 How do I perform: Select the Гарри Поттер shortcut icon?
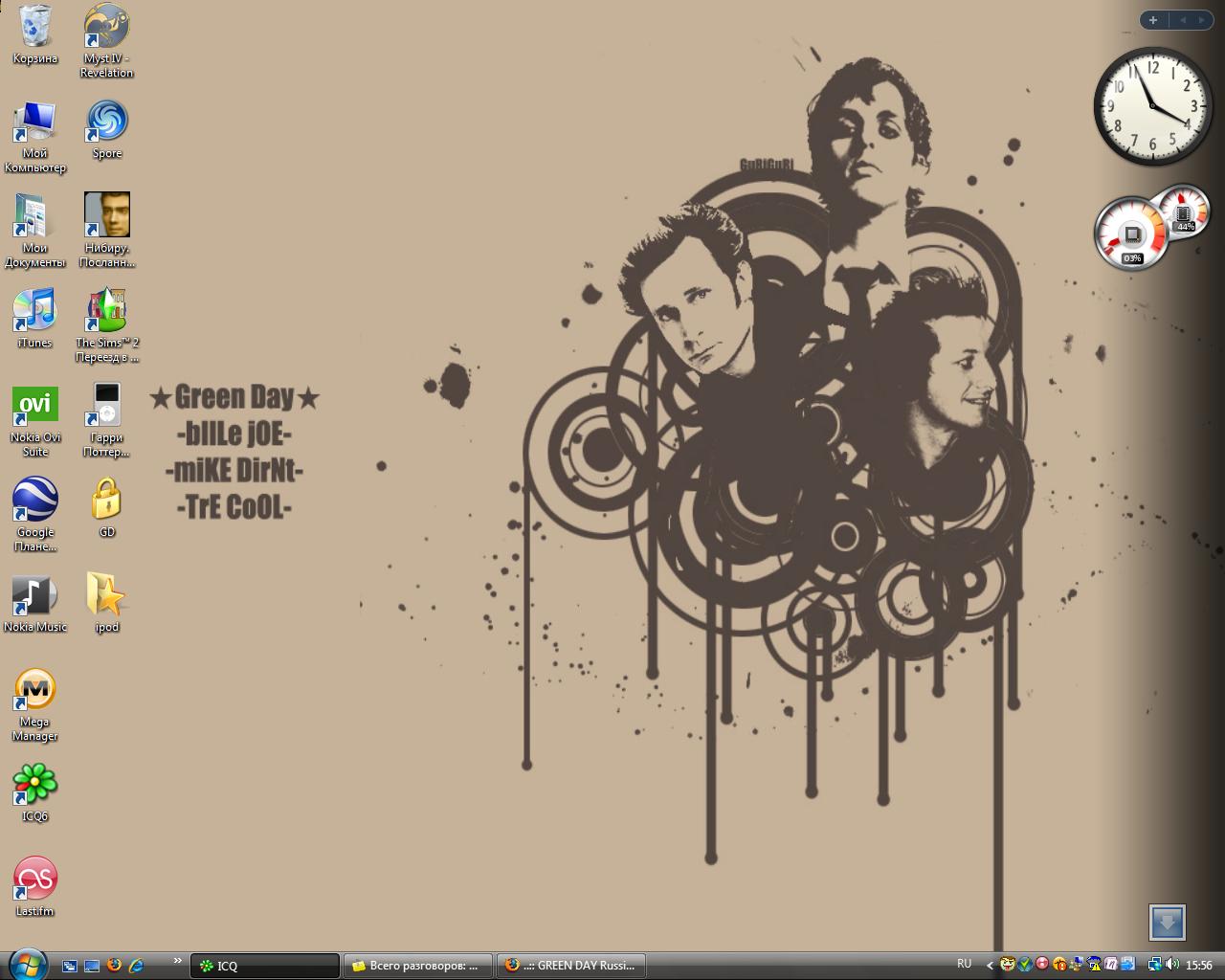click(106, 420)
